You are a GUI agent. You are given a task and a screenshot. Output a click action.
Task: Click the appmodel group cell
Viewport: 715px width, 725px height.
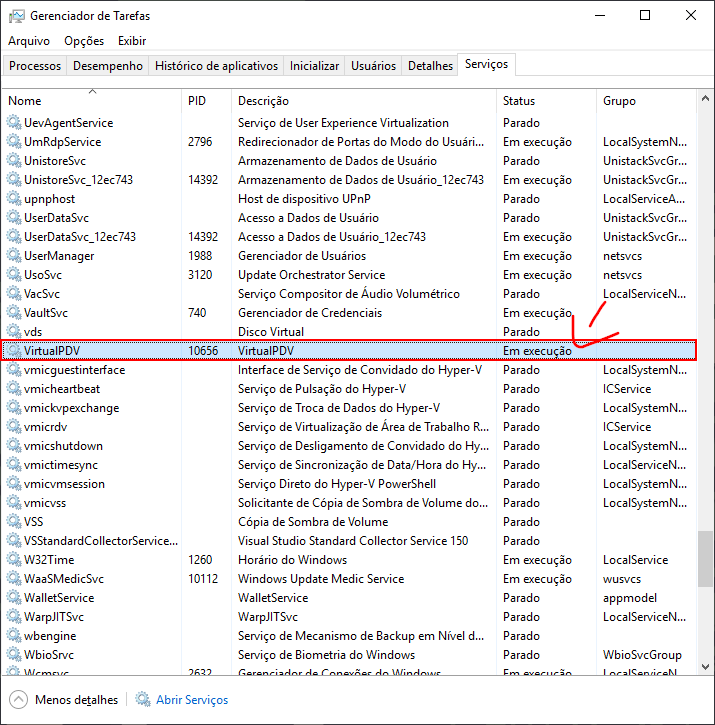[629, 598]
